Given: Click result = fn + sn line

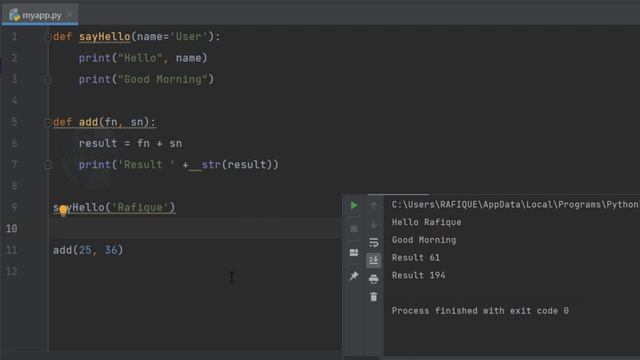Looking at the screenshot, I should pos(130,144).
